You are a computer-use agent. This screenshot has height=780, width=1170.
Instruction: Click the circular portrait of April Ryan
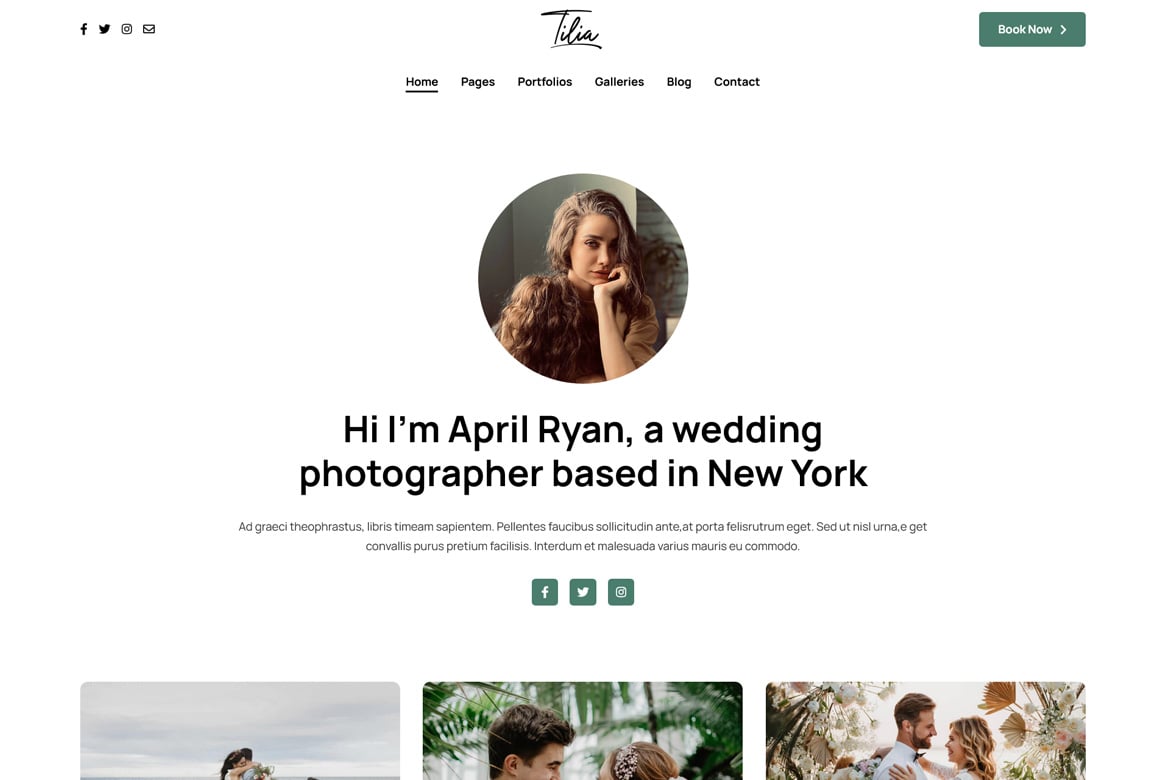pos(583,278)
